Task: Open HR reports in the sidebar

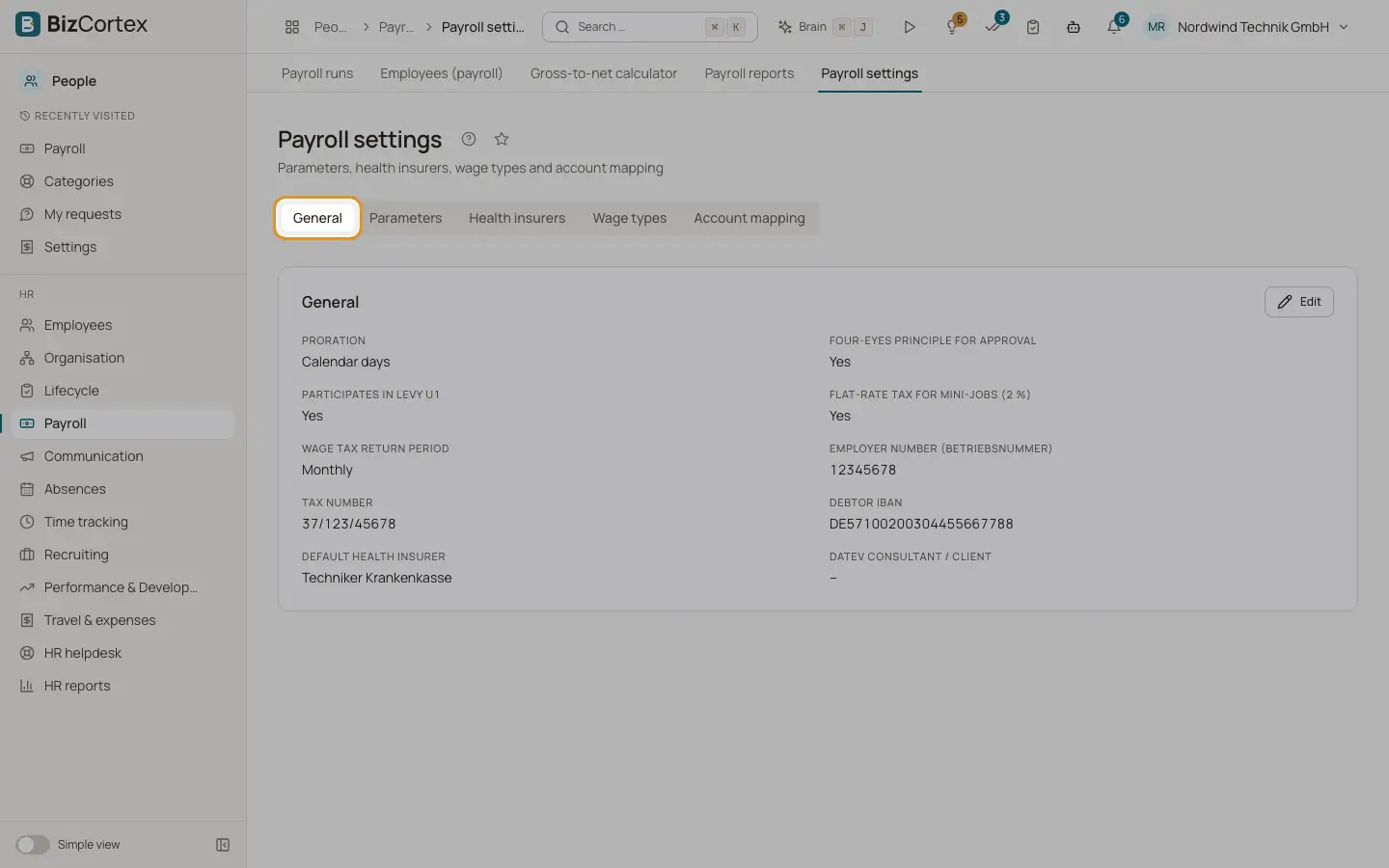Action: pyautogui.click(x=123, y=686)
